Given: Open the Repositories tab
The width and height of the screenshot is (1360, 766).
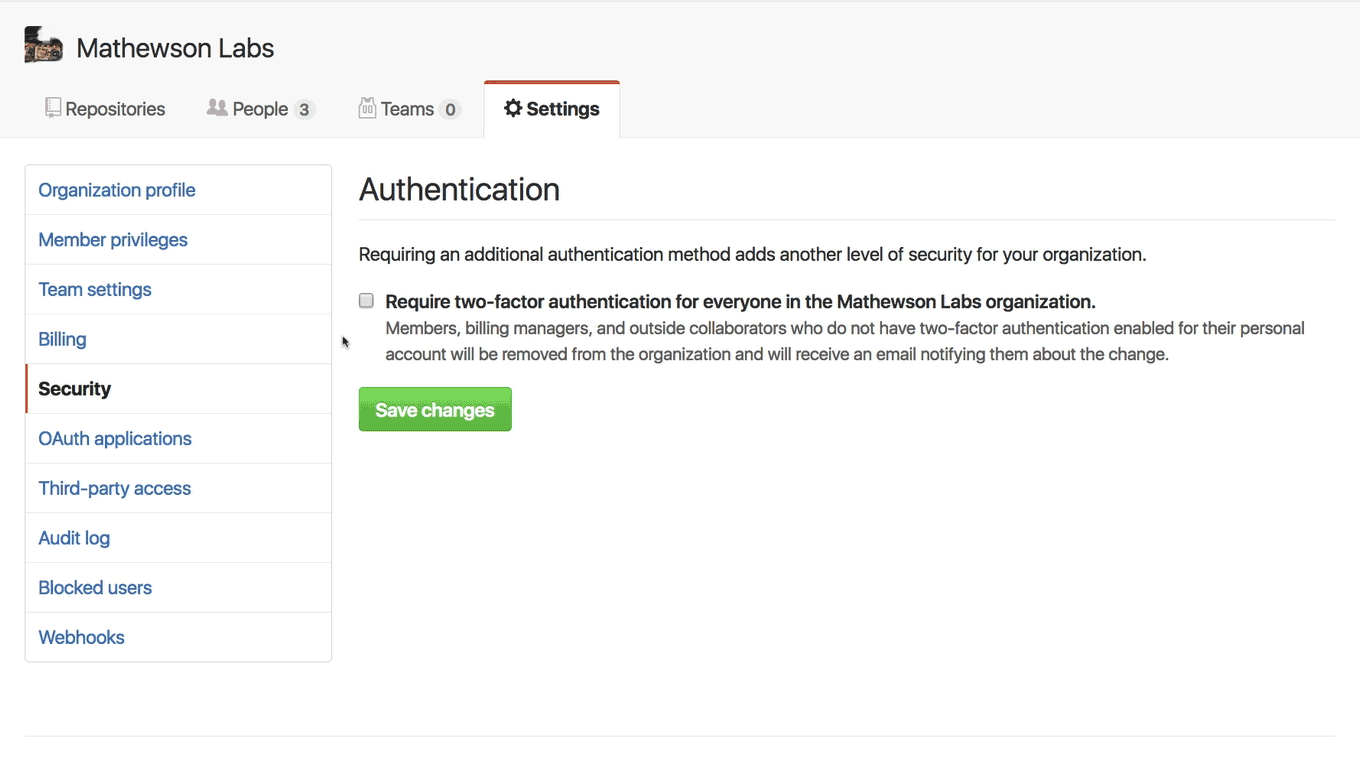Looking at the screenshot, I should coord(115,109).
